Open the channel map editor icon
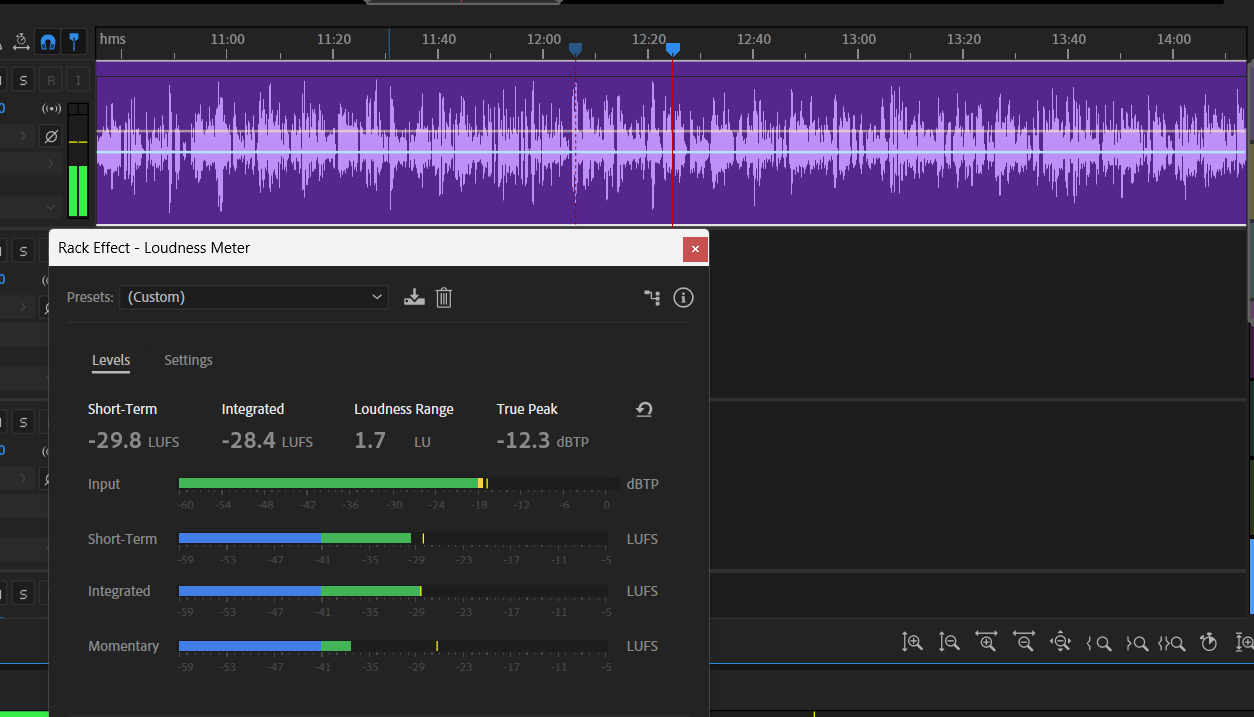Image resolution: width=1254 pixels, height=717 pixels. point(652,297)
